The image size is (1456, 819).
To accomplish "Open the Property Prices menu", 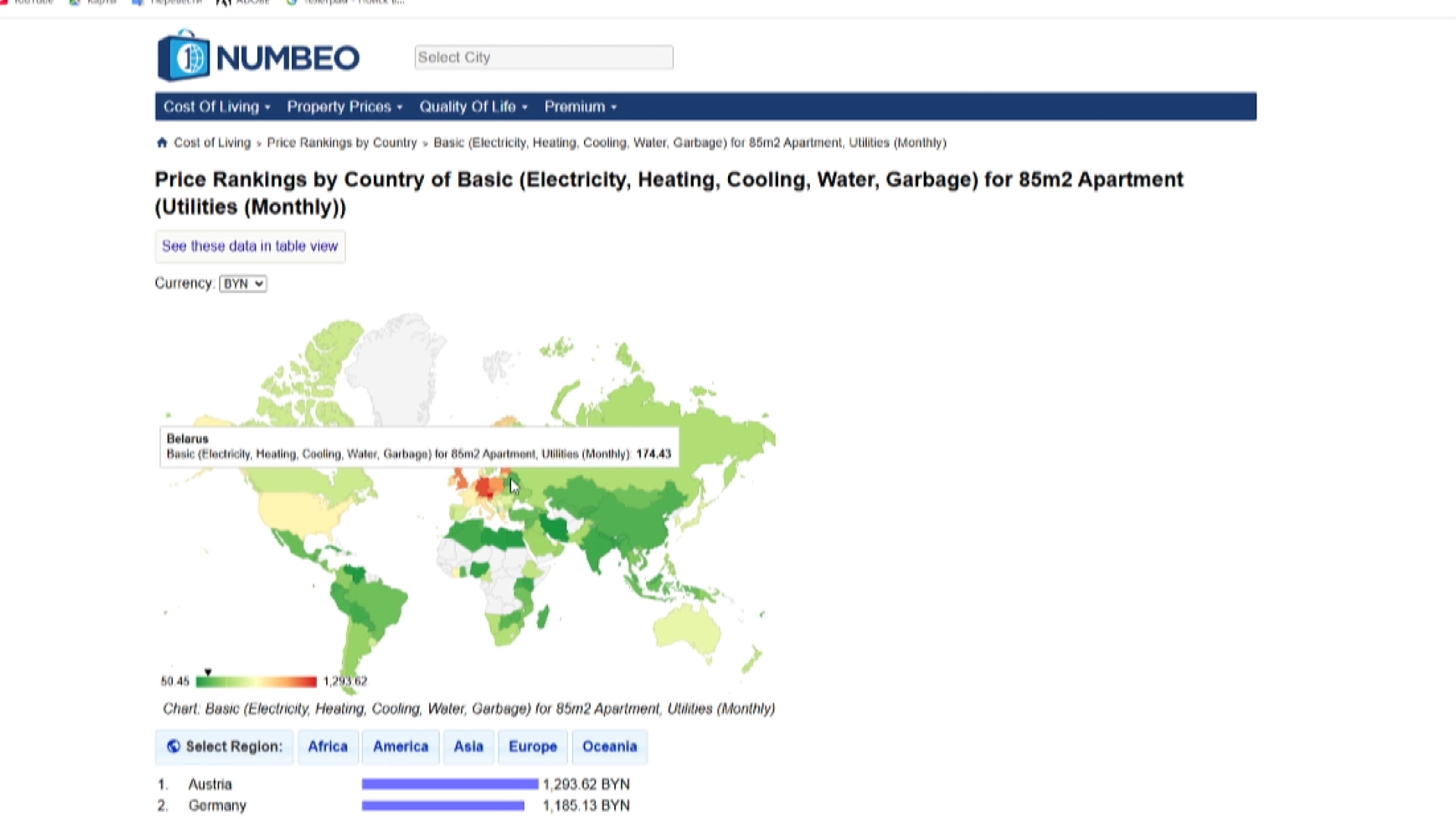I will coord(344,107).
